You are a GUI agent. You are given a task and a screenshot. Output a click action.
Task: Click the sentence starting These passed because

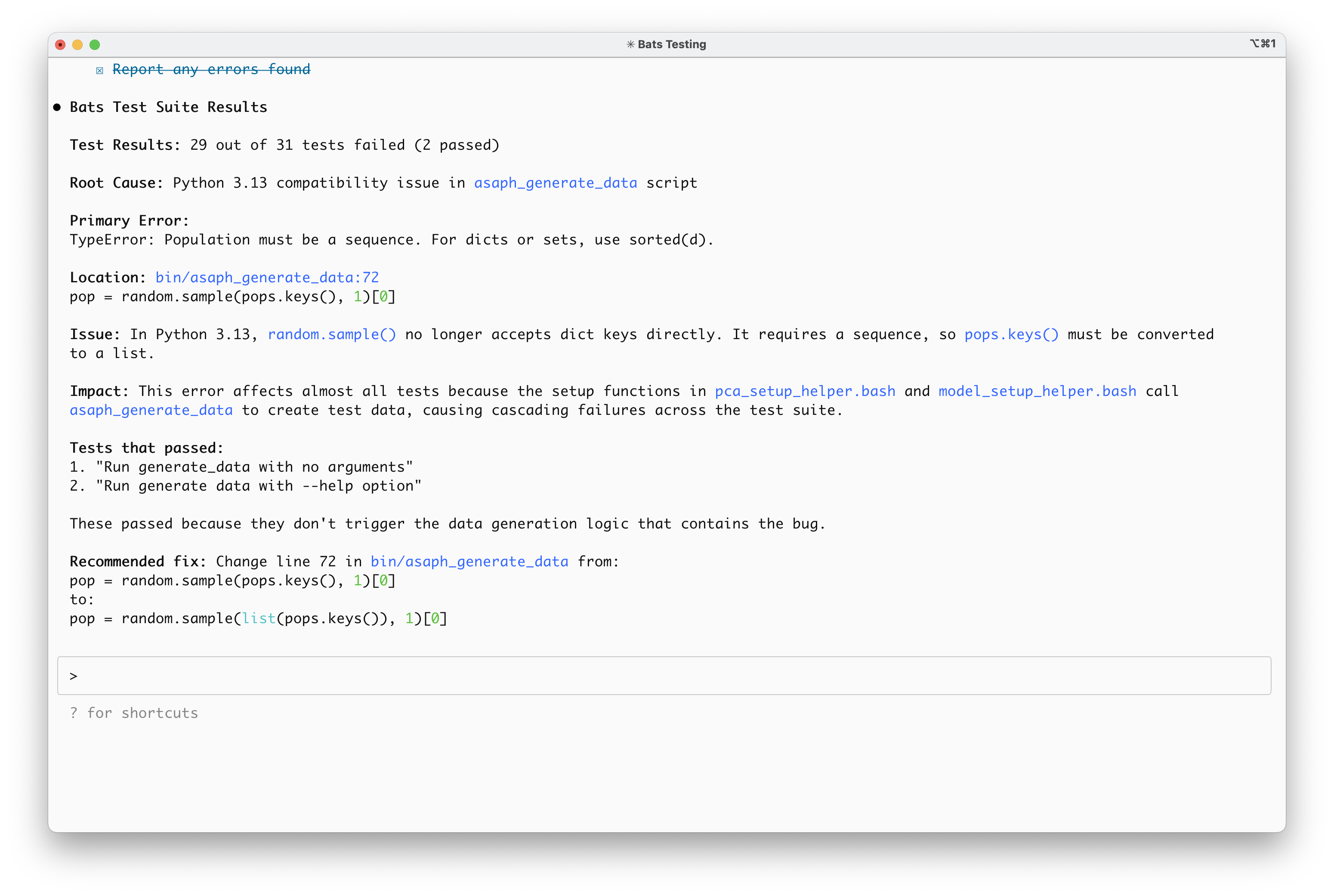[x=448, y=523]
